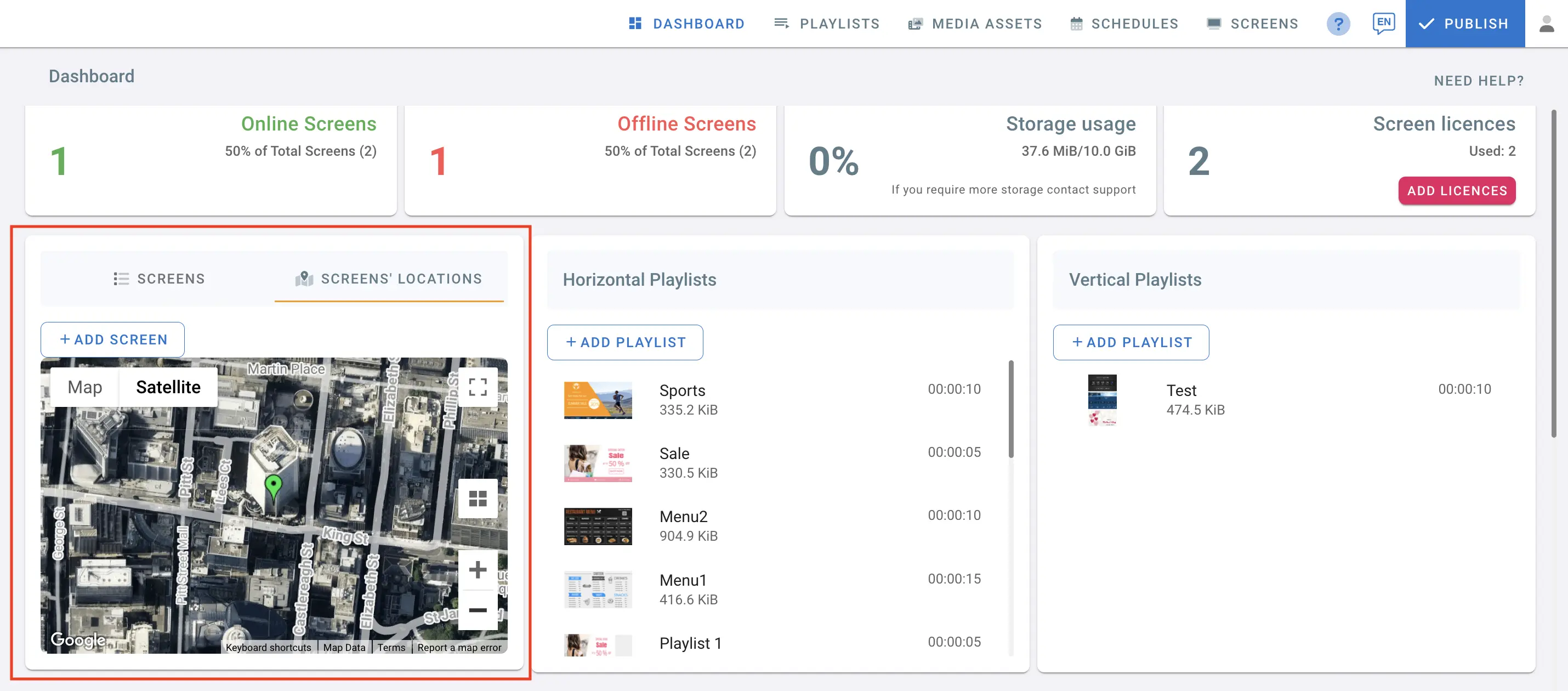Click the Help question mark icon
The image size is (1568, 691).
[x=1338, y=23]
